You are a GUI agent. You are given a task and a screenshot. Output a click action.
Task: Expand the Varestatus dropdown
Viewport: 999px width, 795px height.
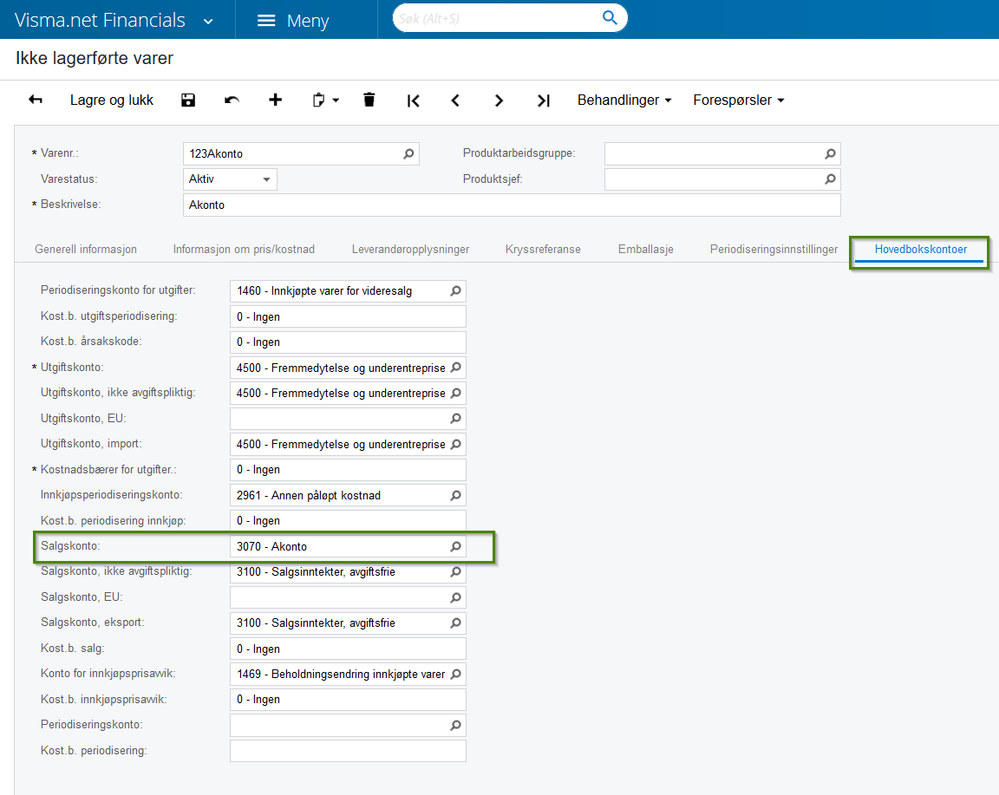click(x=267, y=180)
